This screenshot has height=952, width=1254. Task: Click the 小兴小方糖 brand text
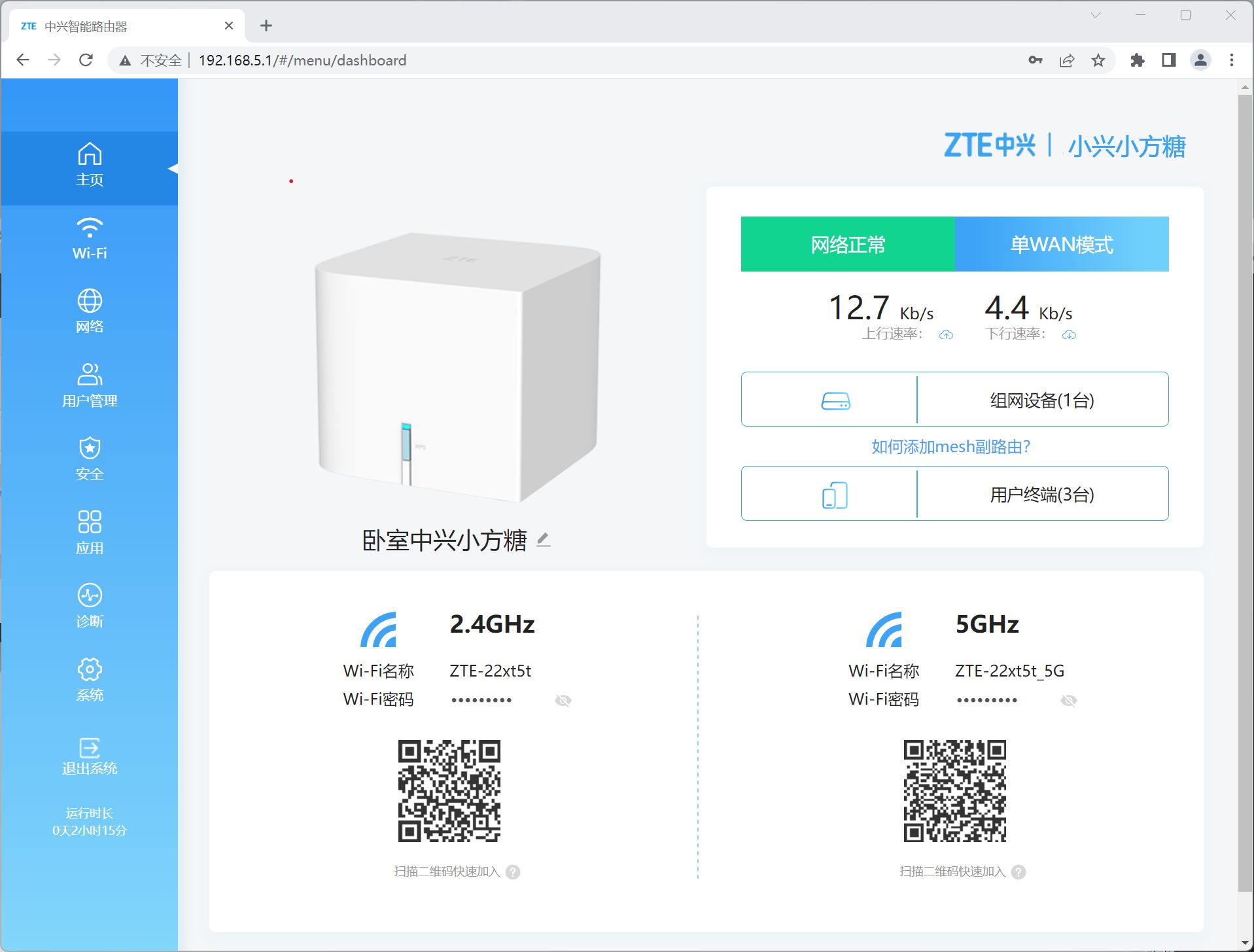coord(1126,146)
